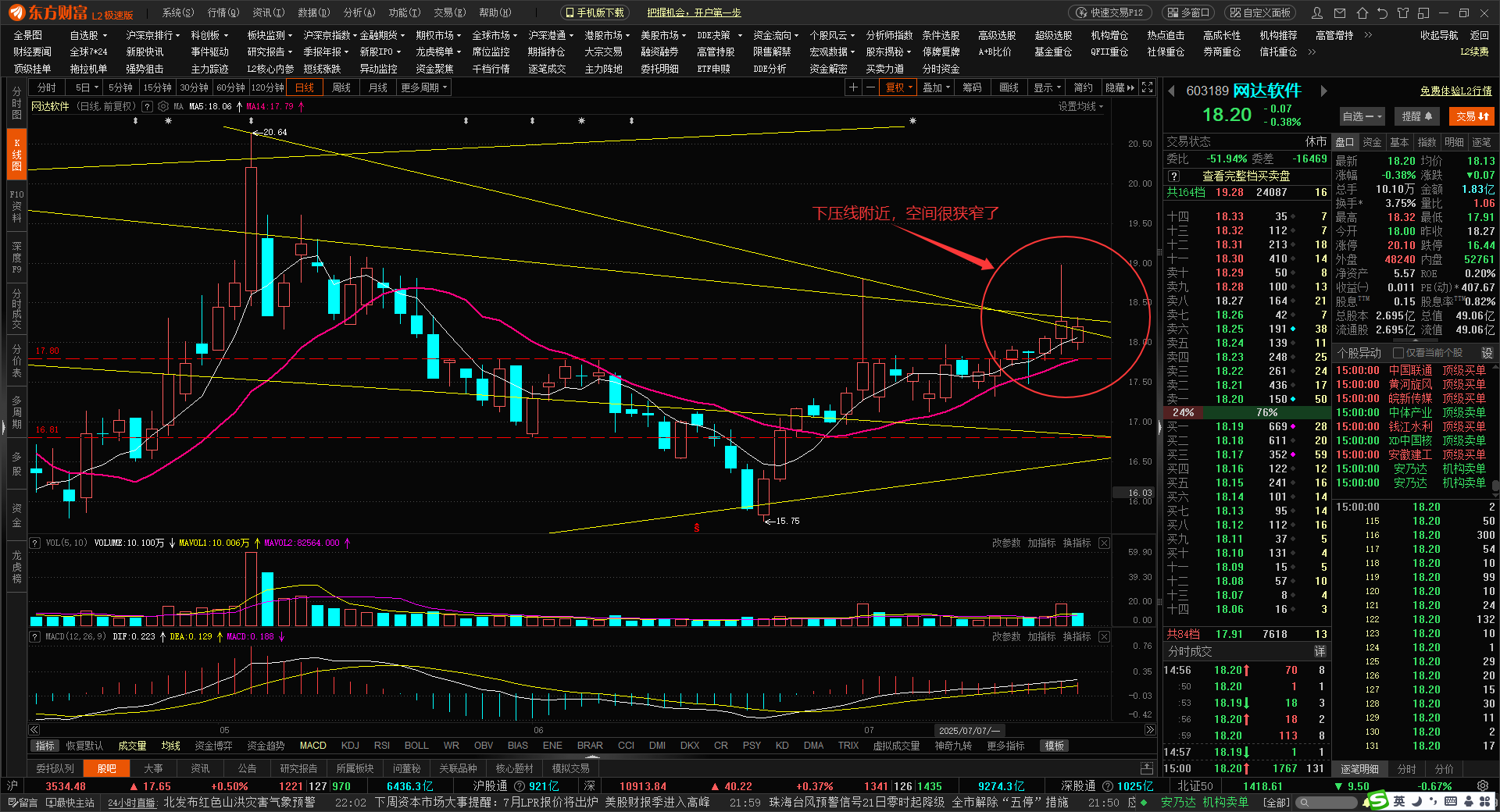Open 叠加 dropdown
The width and height of the screenshot is (1500, 812).
936,87
